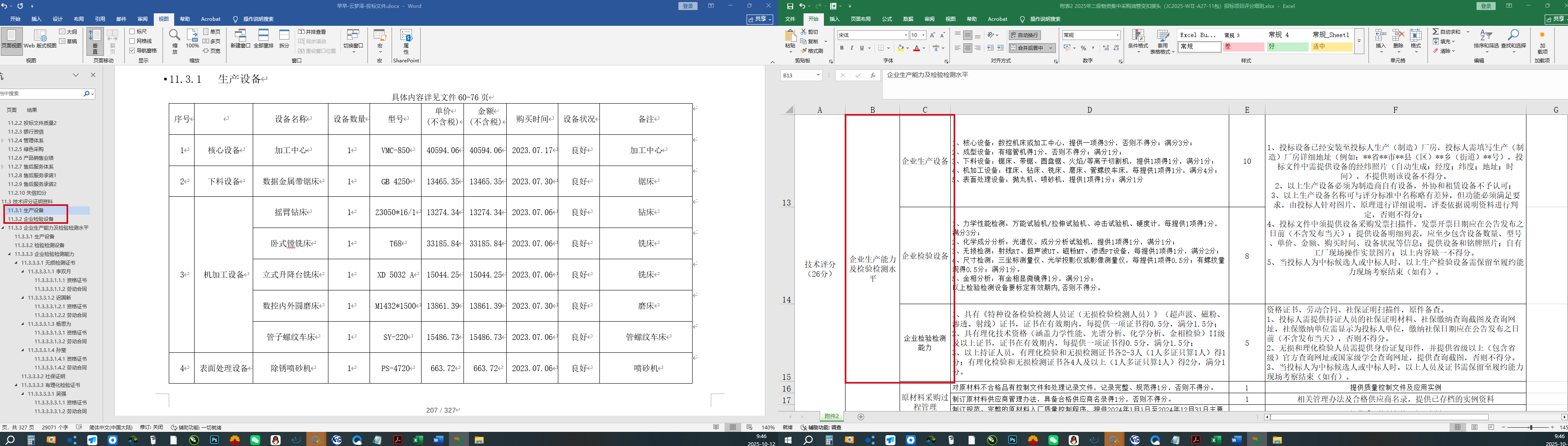Align text right in Excel
1568x446 pixels.
click(978, 48)
